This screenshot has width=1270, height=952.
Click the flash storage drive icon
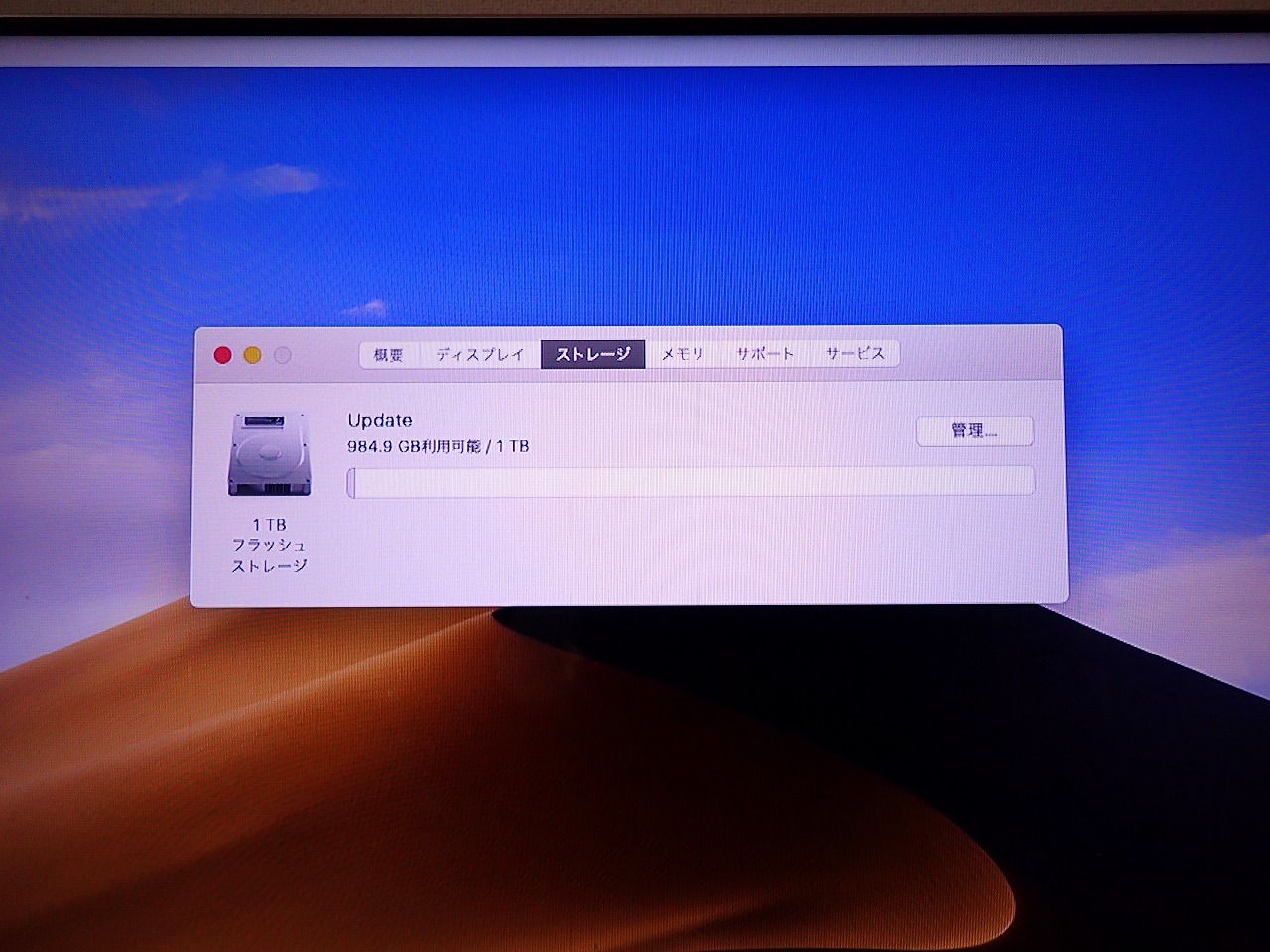click(x=269, y=455)
